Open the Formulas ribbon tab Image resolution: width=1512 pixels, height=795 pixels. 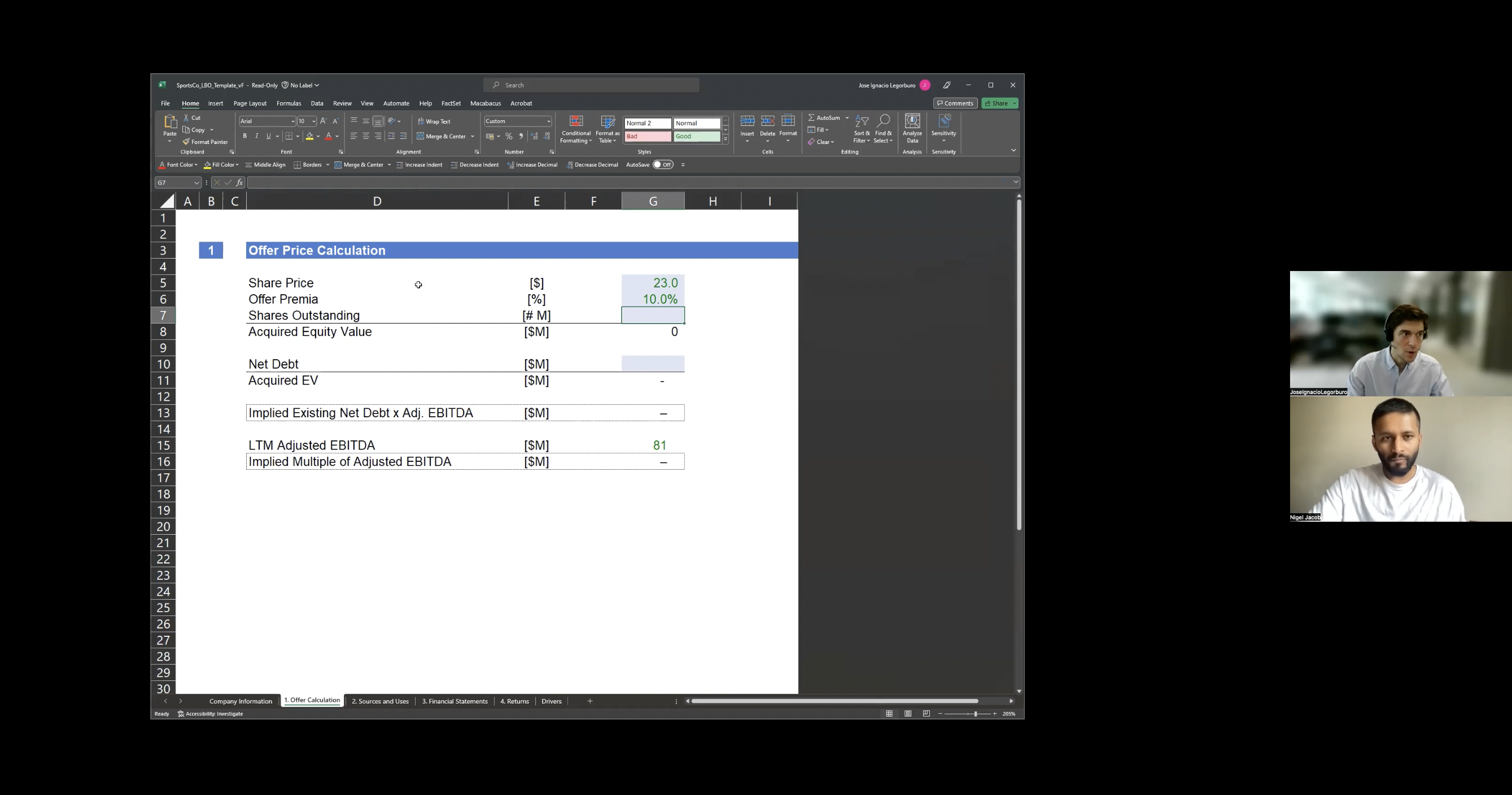(289, 103)
